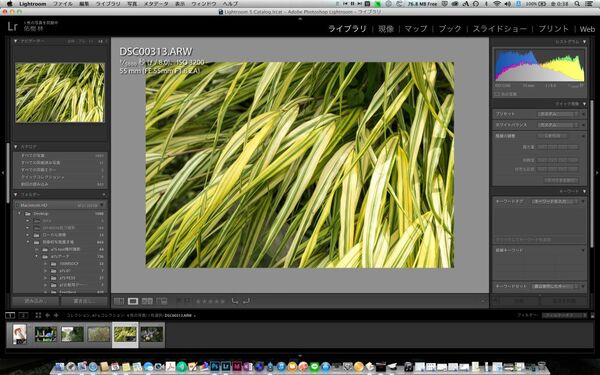Open the ブック module
Viewport: 600px width, 375px height.
click(450, 29)
